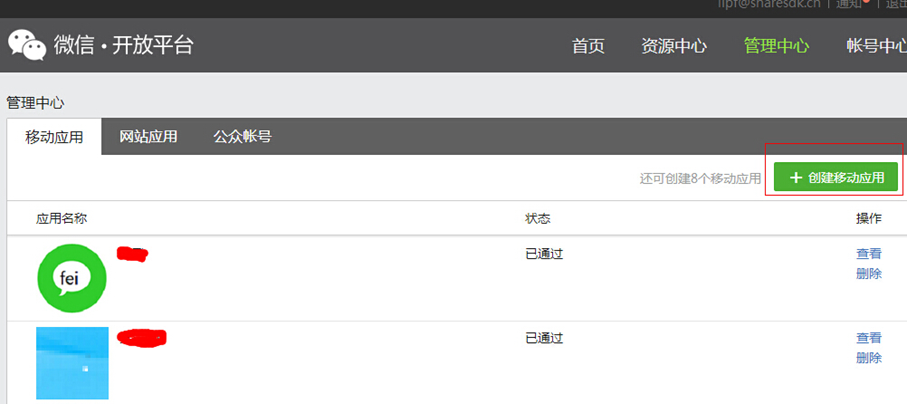Screen dimensions: 907x404
Task: Click the 状态 column header
Action: (x=538, y=218)
